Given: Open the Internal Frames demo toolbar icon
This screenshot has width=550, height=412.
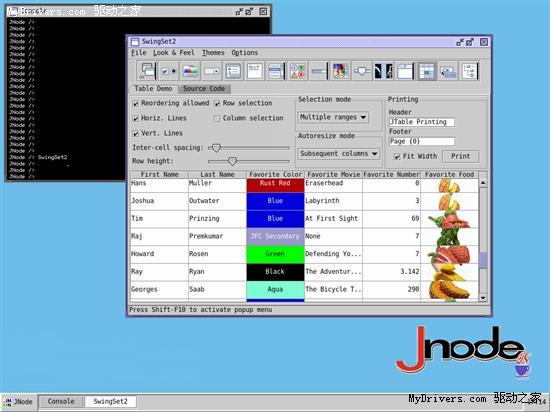Looking at the screenshot, I should 147,71.
